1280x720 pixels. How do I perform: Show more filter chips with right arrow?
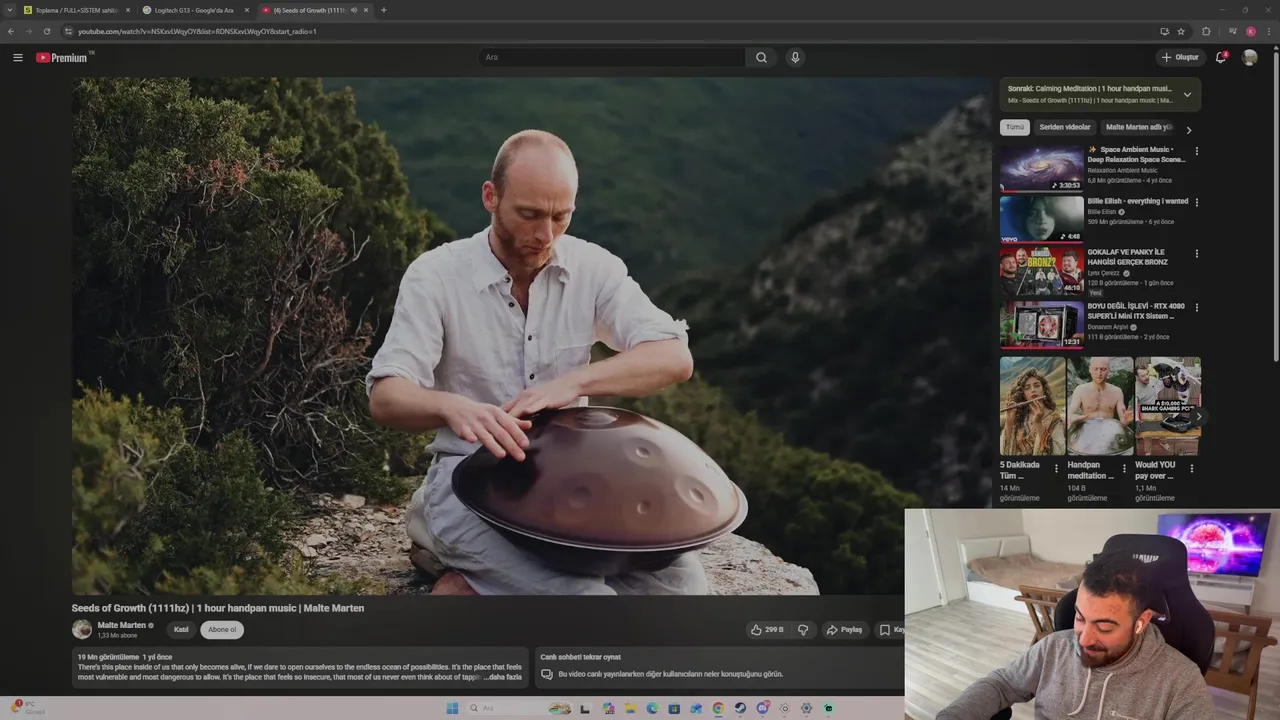(1188, 129)
